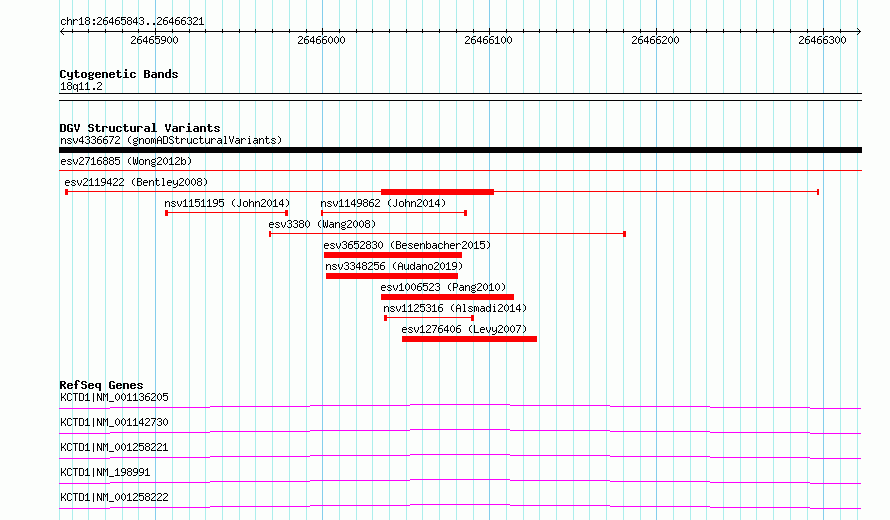Click ruler position label 26466300
Viewport: 890px width, 520px height.
pyautogui.click(x=822, y=40)
